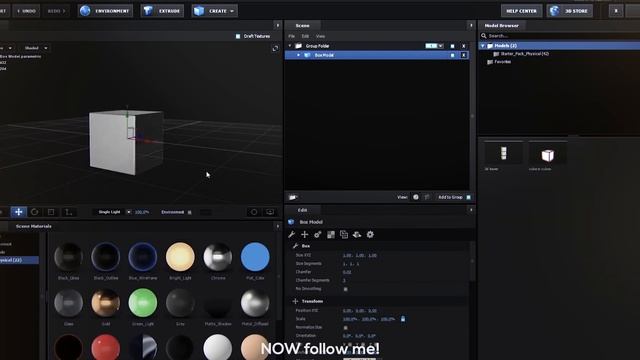Toggle the Draft Textures checkbox

[238, 36]
